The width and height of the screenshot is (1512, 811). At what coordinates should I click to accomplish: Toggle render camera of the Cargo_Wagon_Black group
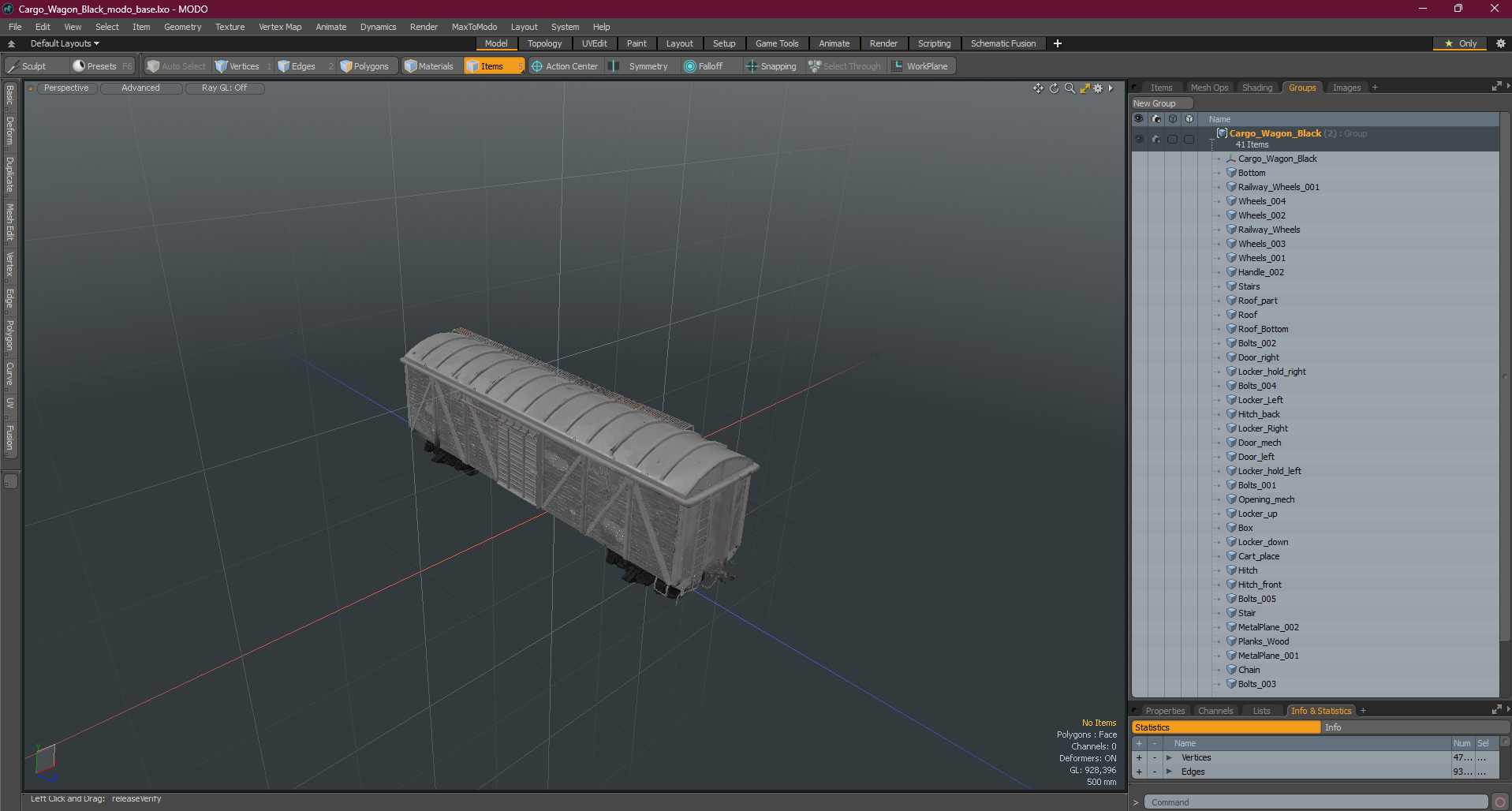(x=1156, y=139)
